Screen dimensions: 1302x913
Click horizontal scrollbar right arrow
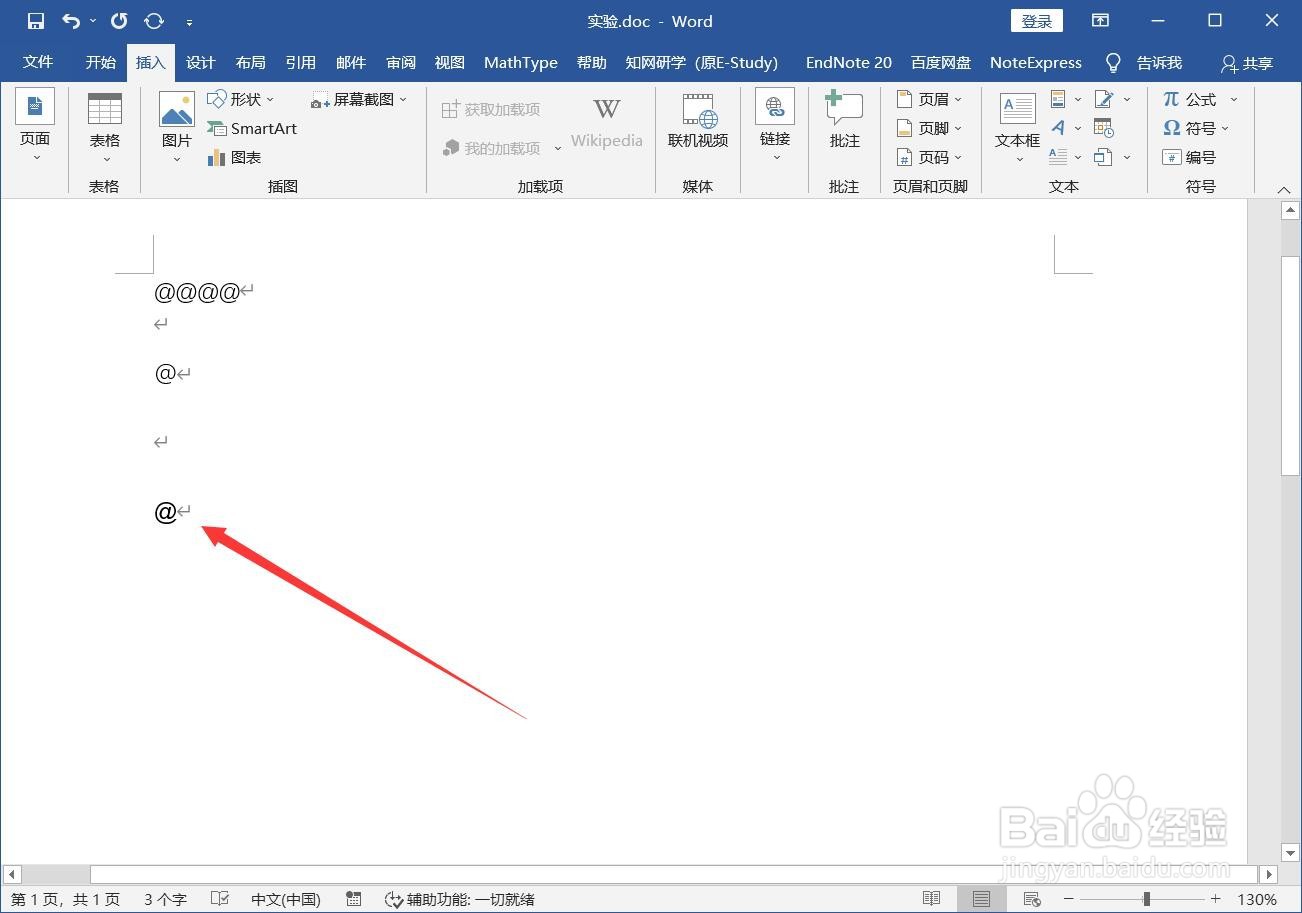[x=1268, y=875]
